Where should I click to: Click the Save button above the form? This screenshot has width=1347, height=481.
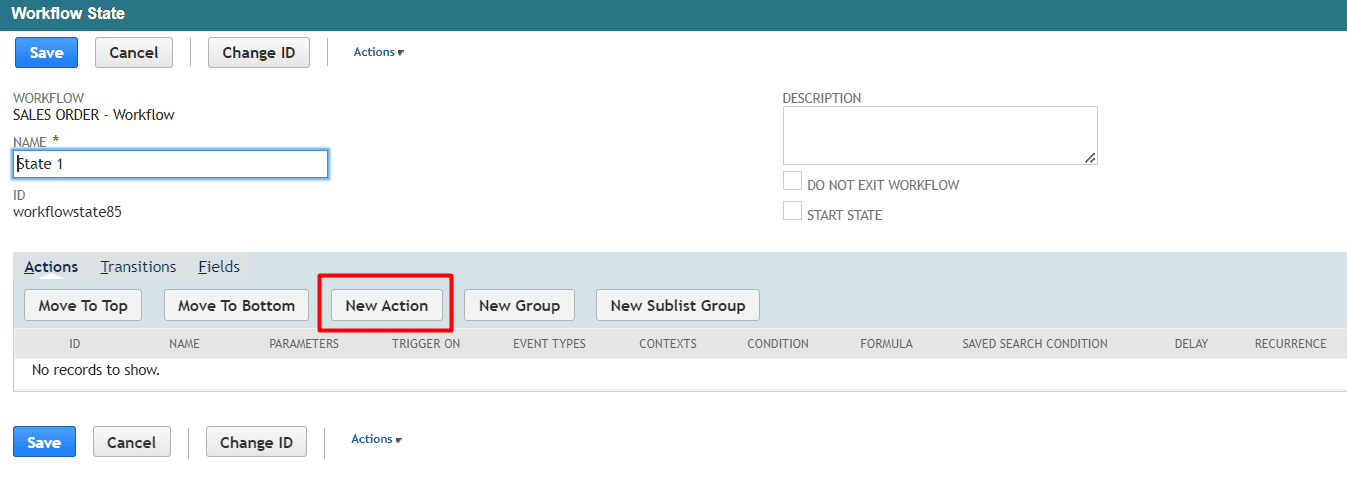pyautogui.click(x=46, y=53)
